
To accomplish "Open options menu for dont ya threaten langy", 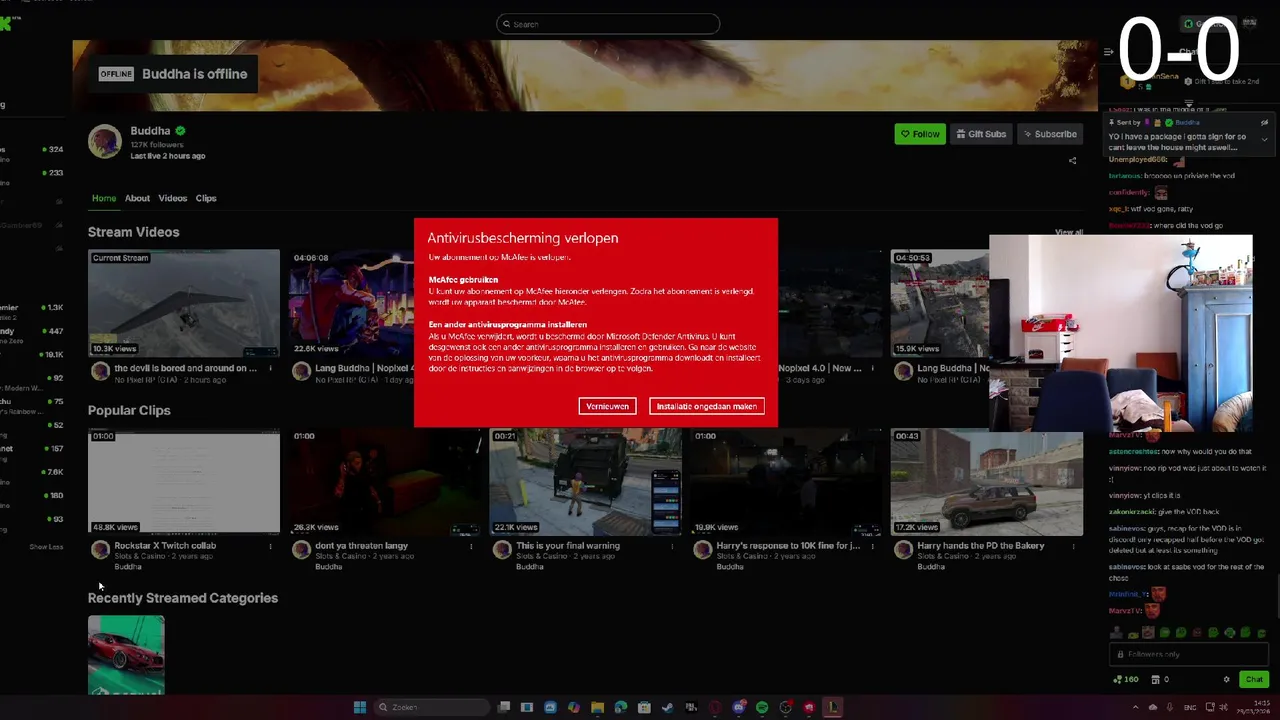I will click(471, 546).
